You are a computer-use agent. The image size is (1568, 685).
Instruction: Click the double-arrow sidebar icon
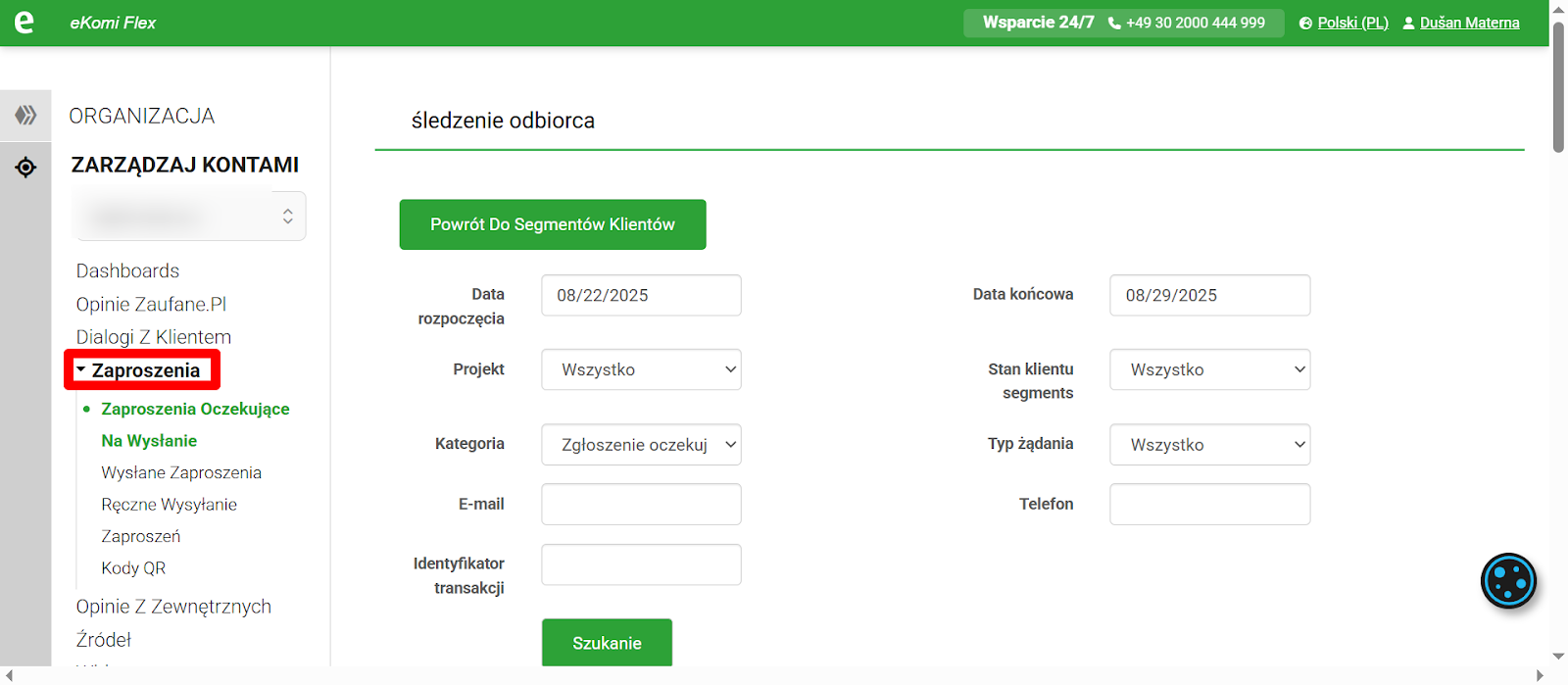coord(25,116)
